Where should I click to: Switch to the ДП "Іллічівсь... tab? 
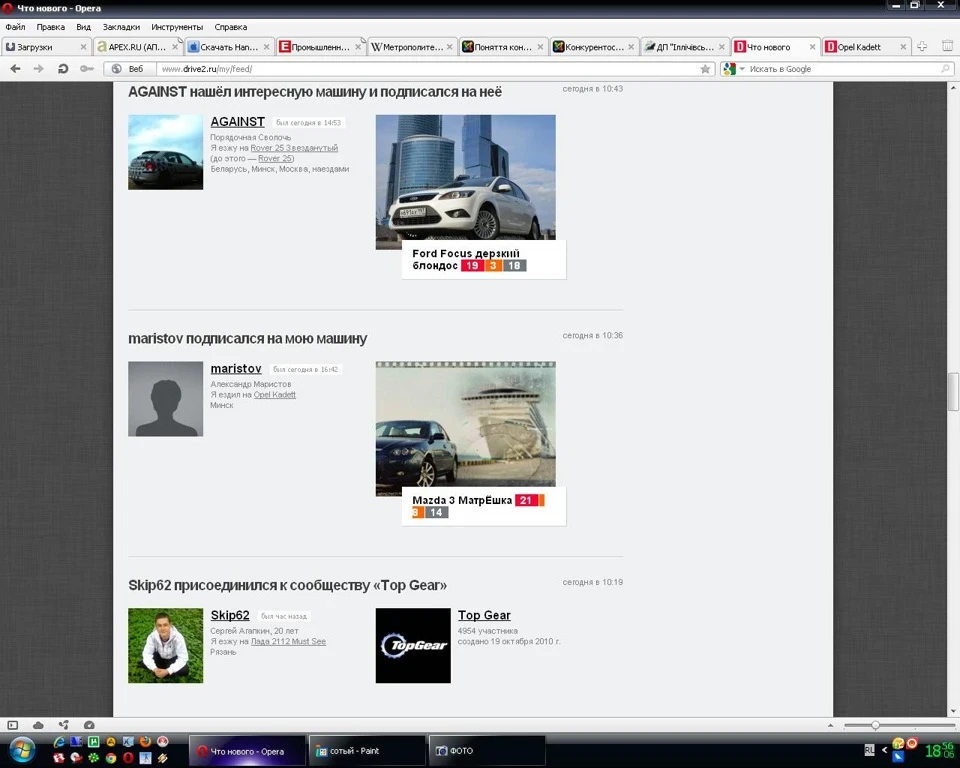pyautogui.click(x=684, y=47)
